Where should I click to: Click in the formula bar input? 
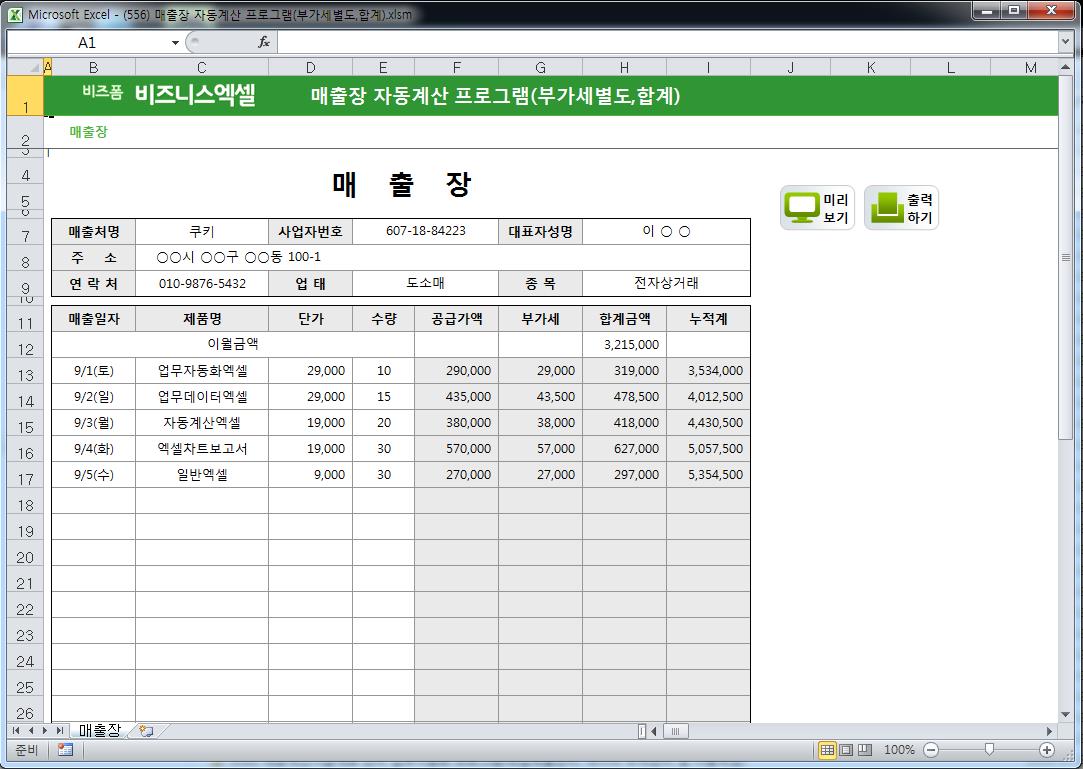click(x=660, y=42)
